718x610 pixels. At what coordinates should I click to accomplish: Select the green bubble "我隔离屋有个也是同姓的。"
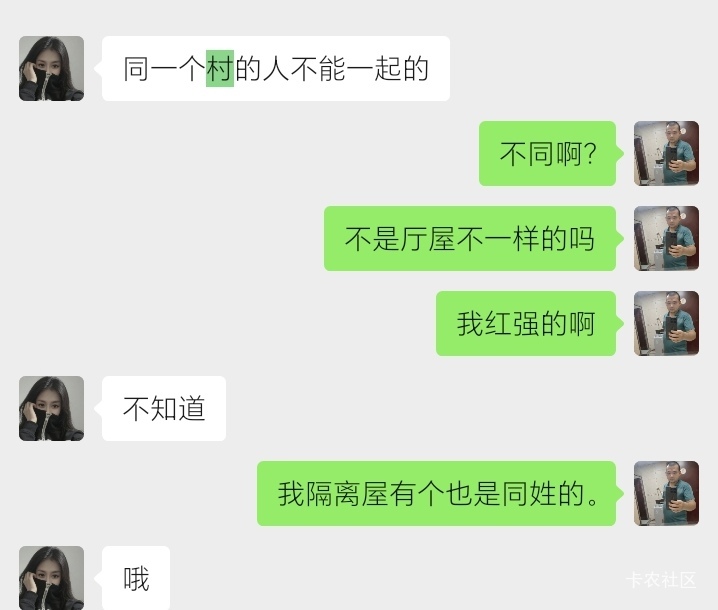click(436, 493)
